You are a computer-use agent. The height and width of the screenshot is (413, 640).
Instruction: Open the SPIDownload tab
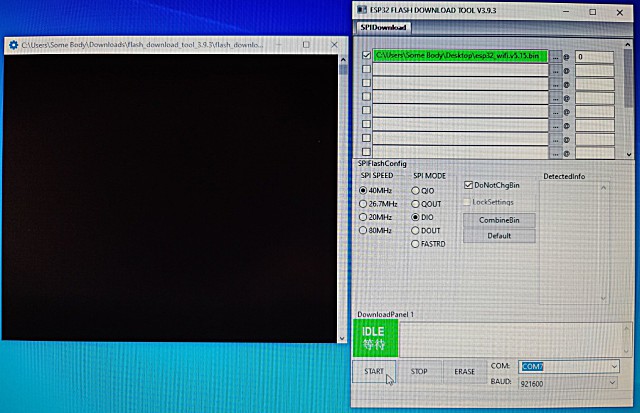tap(383, 27)
